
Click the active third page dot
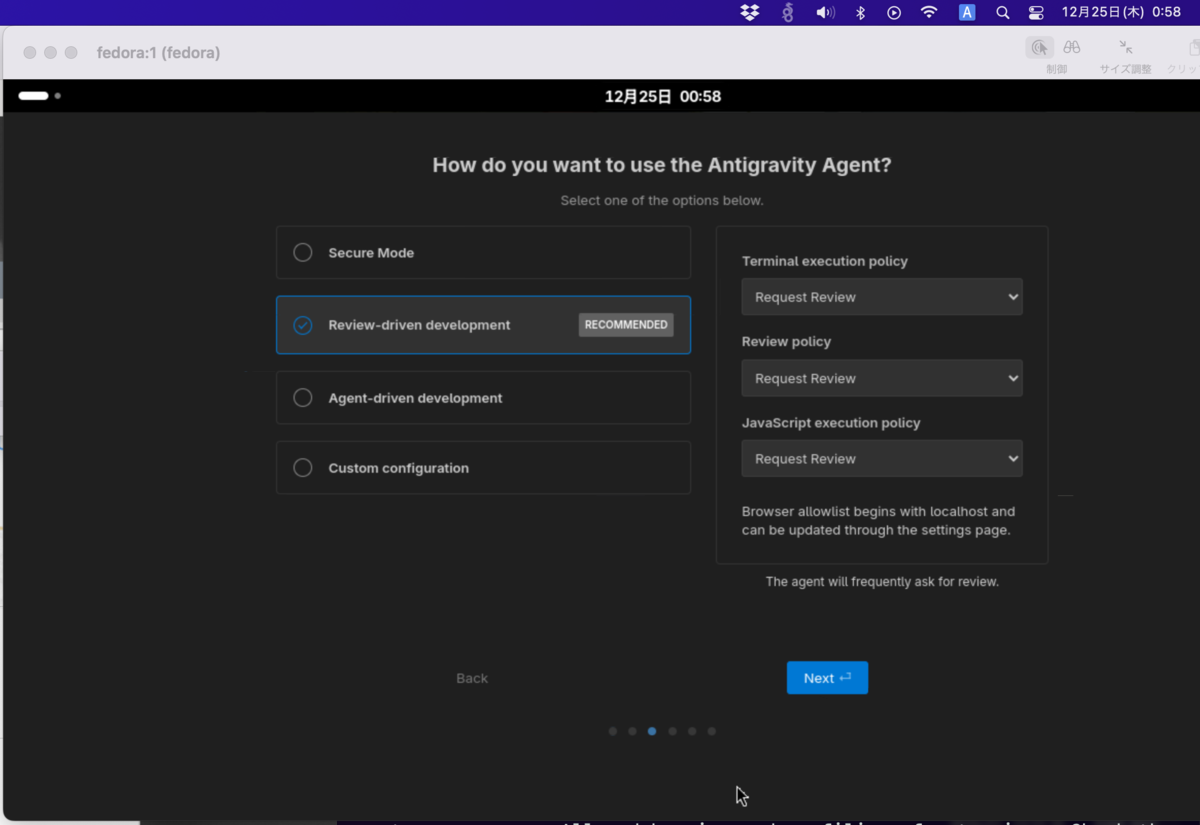(652, 731)
